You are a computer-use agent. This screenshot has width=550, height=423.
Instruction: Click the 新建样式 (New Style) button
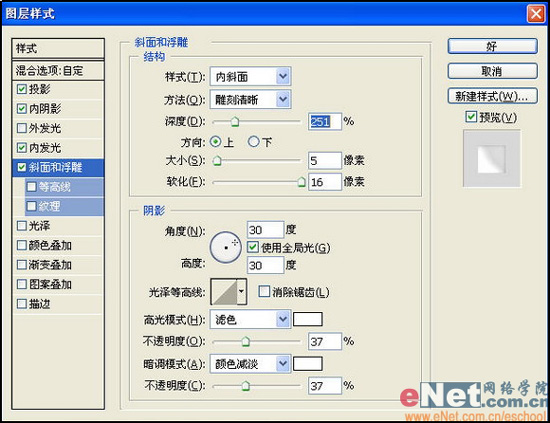492,96
